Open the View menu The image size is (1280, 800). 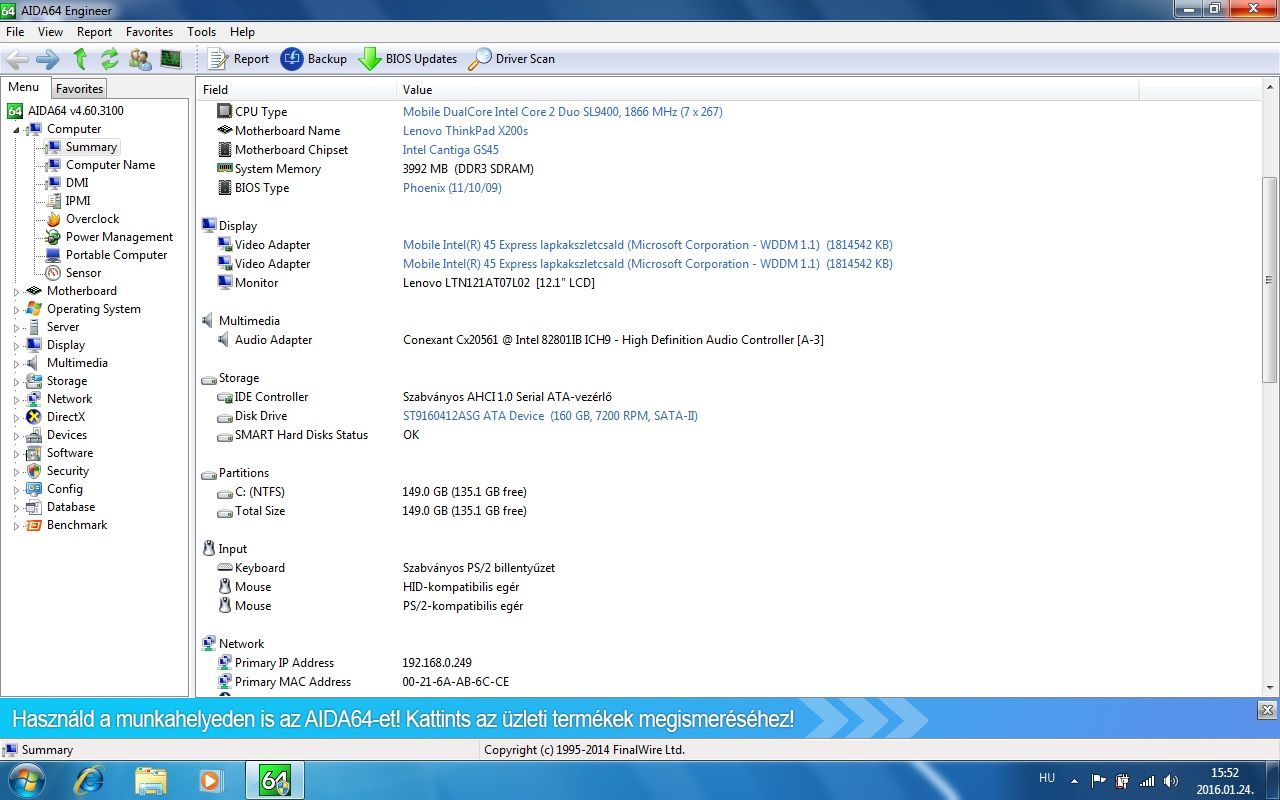click(x=50, y=32)
